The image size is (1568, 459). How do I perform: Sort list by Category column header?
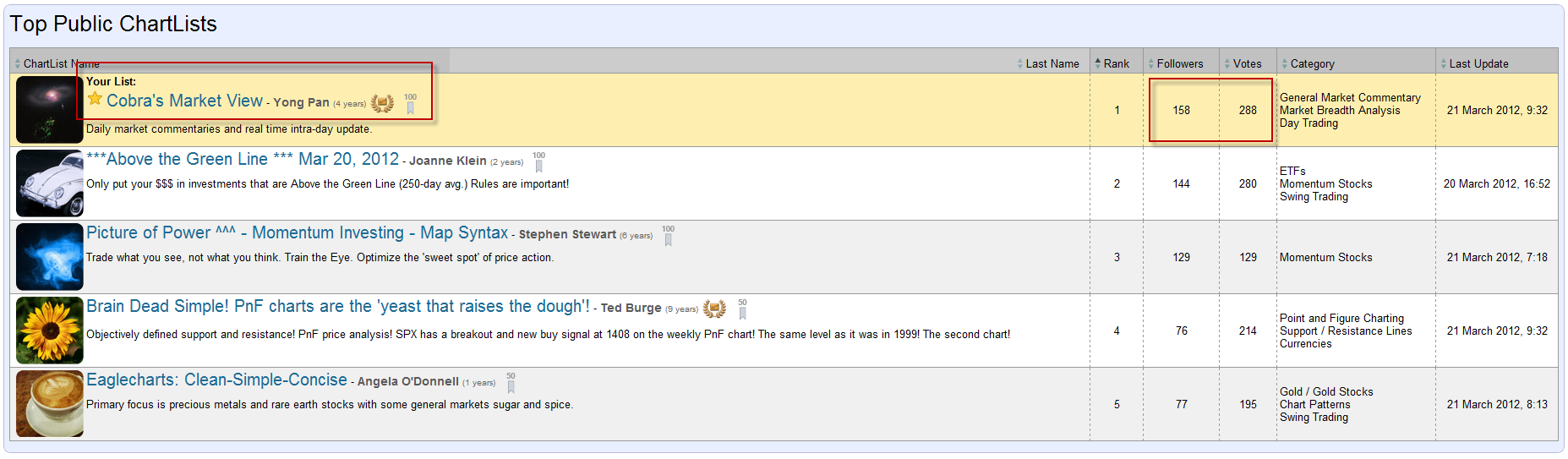tap(1308, 63)
